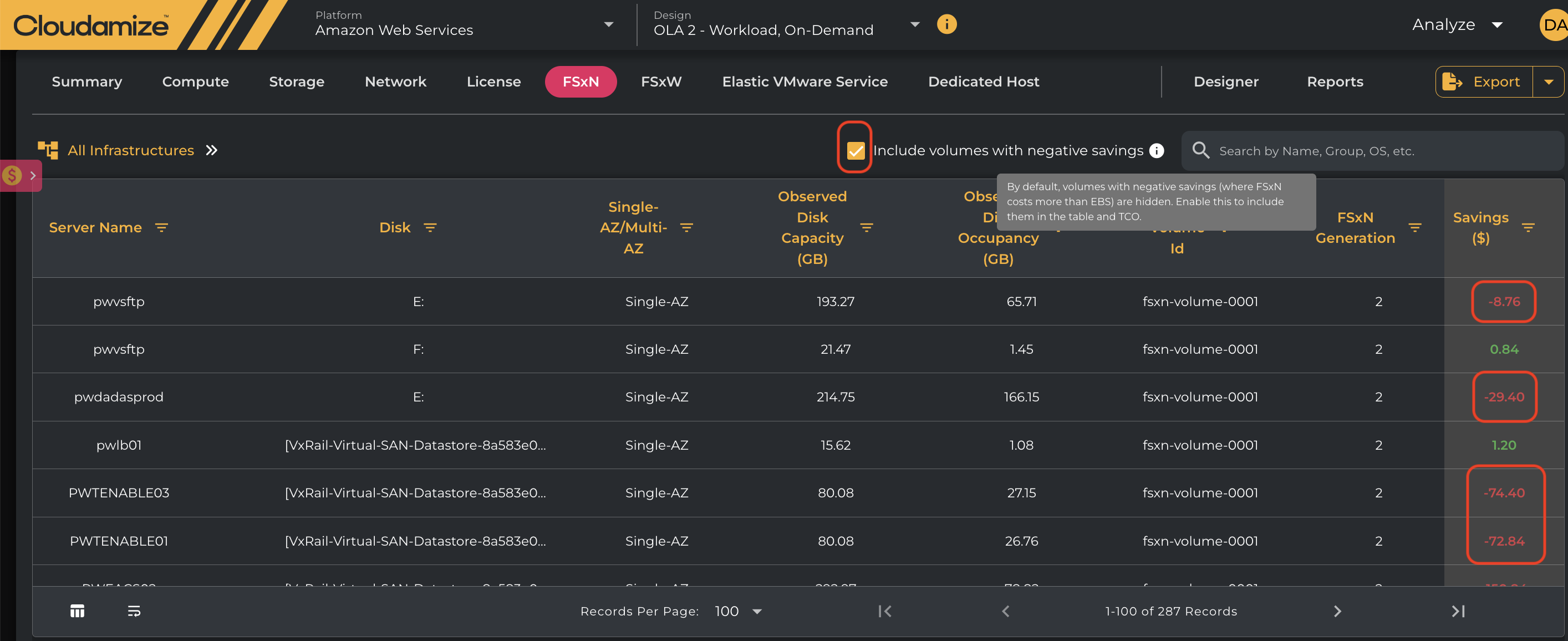Click the PWTENABLE01 server name
Image resolution: width=1568 pixels, height=641 pixels.
pyautogui.click(x=119, y=541)
